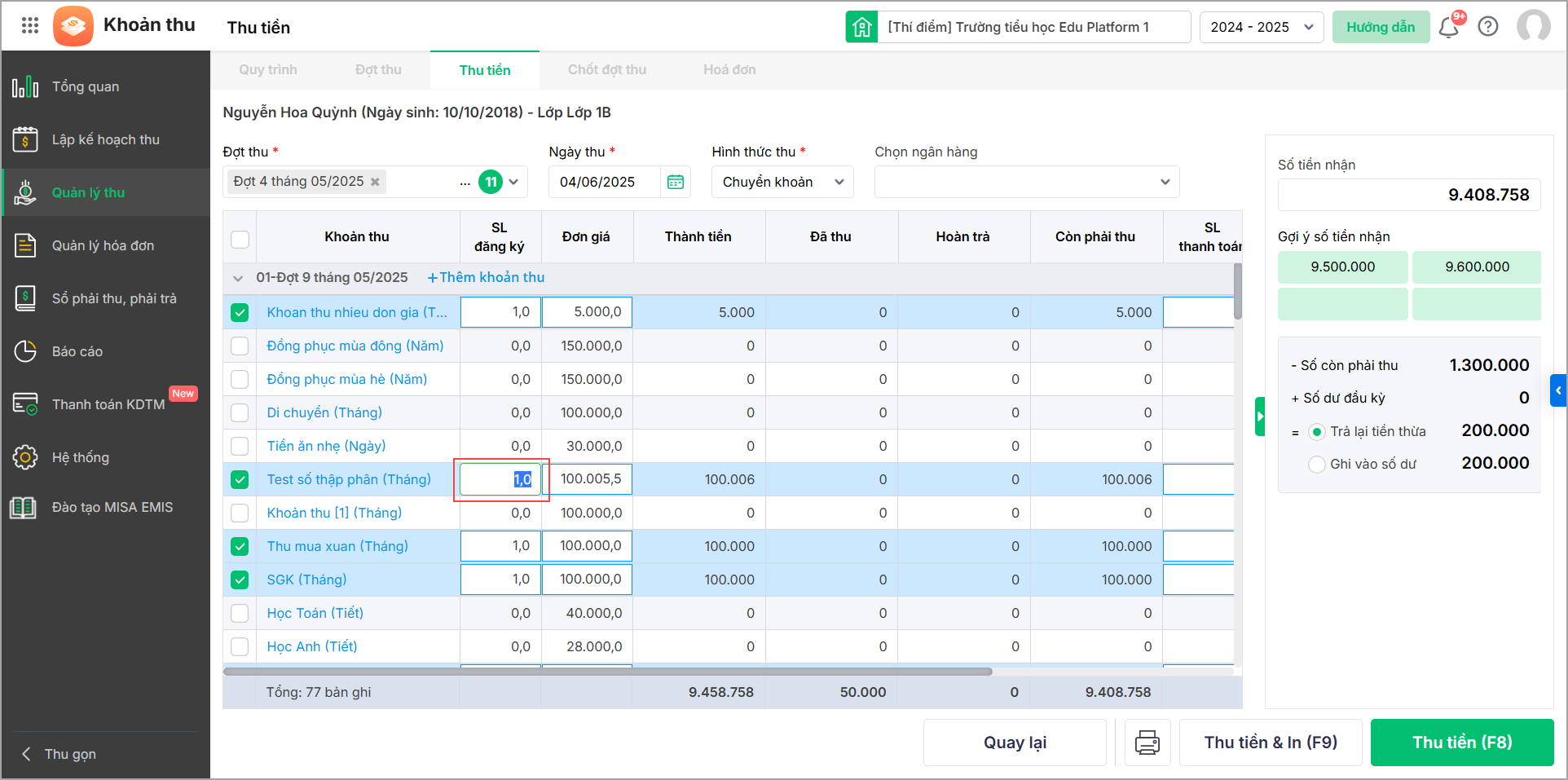The width and height of the screenshot is (1568, 780).
Task: Click the Thu tiền (F8) button
Action: coord(1461,743)
